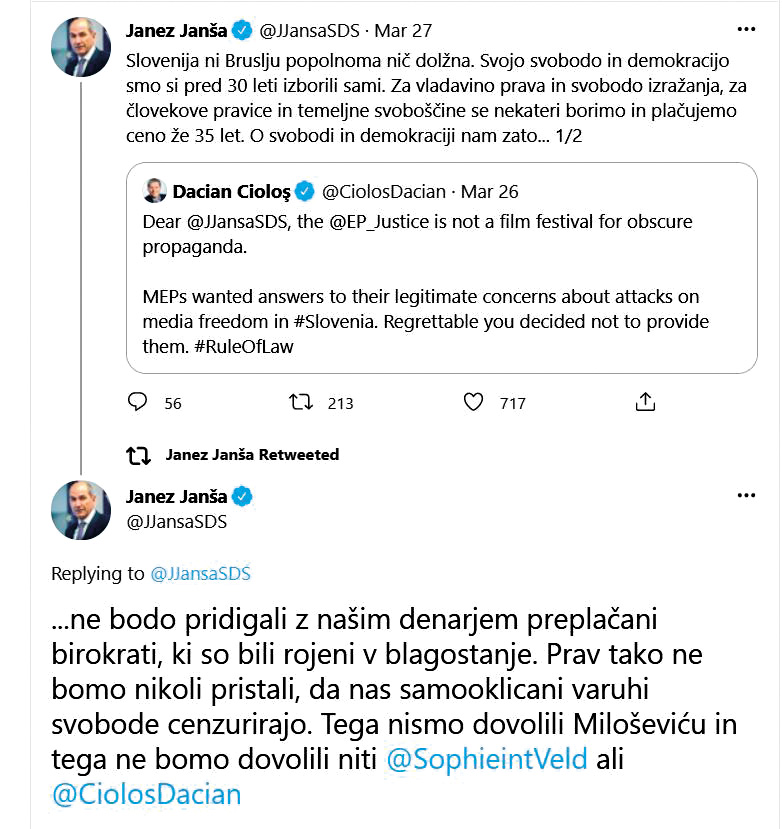Like the tweet with heart icon

[x=475, y=402]
